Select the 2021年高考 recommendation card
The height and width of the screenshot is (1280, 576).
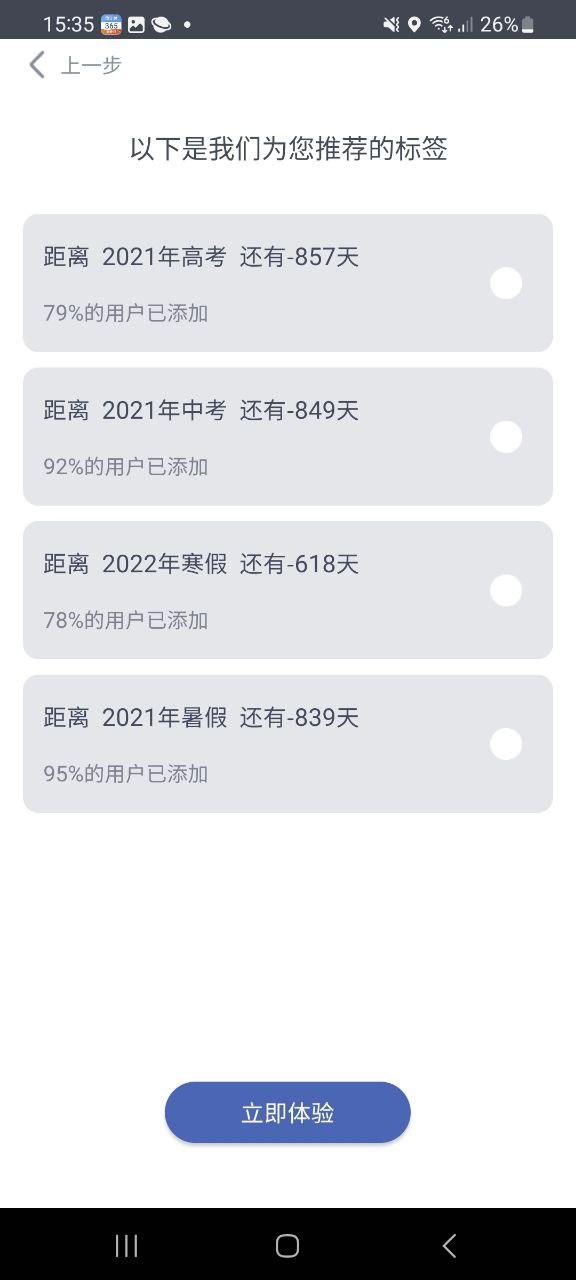pos(250,283)
